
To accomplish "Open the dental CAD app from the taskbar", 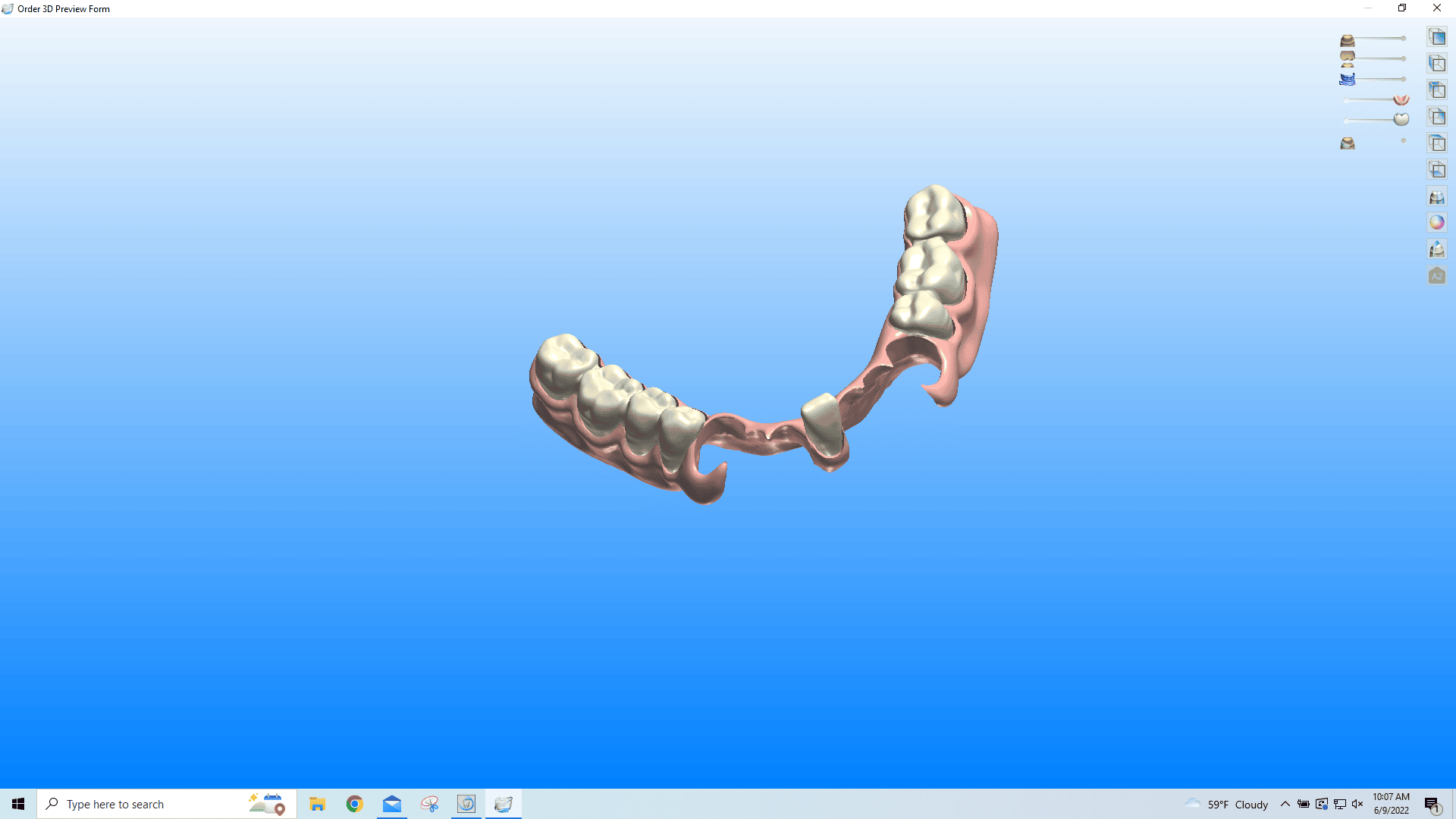I will 504,803.
